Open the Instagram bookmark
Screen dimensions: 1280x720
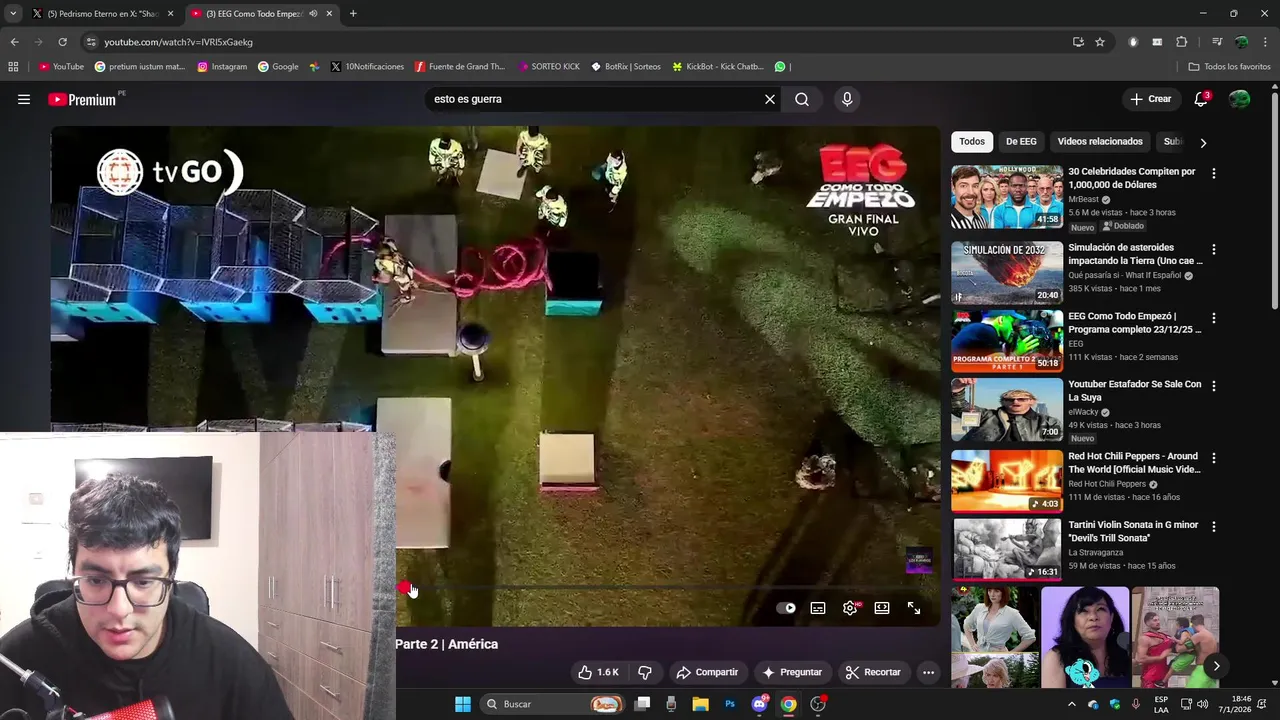222,67
